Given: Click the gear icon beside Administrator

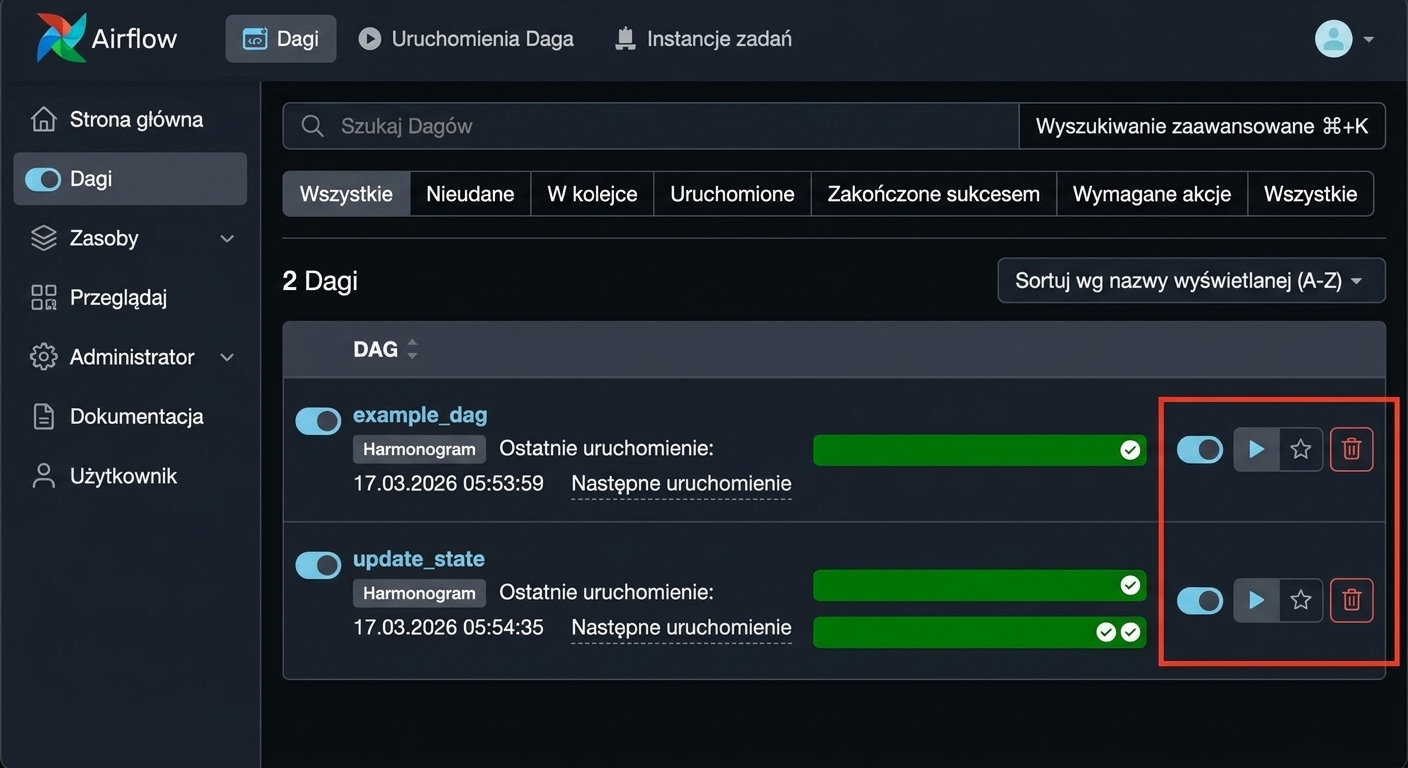Looking at the screenshot, I should (x=44, y=357).
